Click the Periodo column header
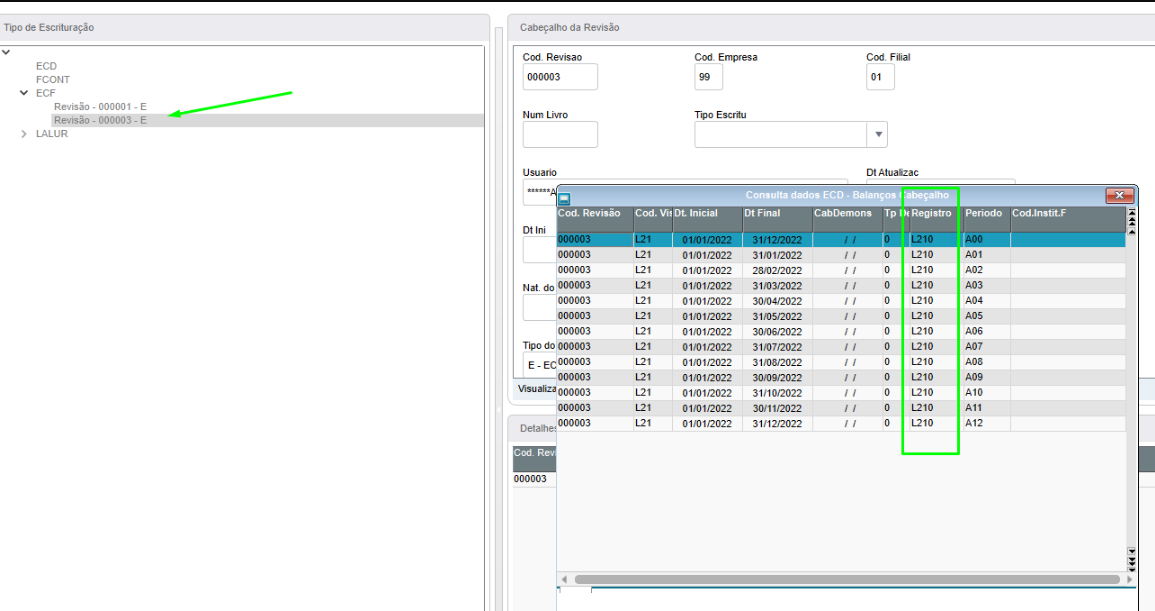 (986, 219)
